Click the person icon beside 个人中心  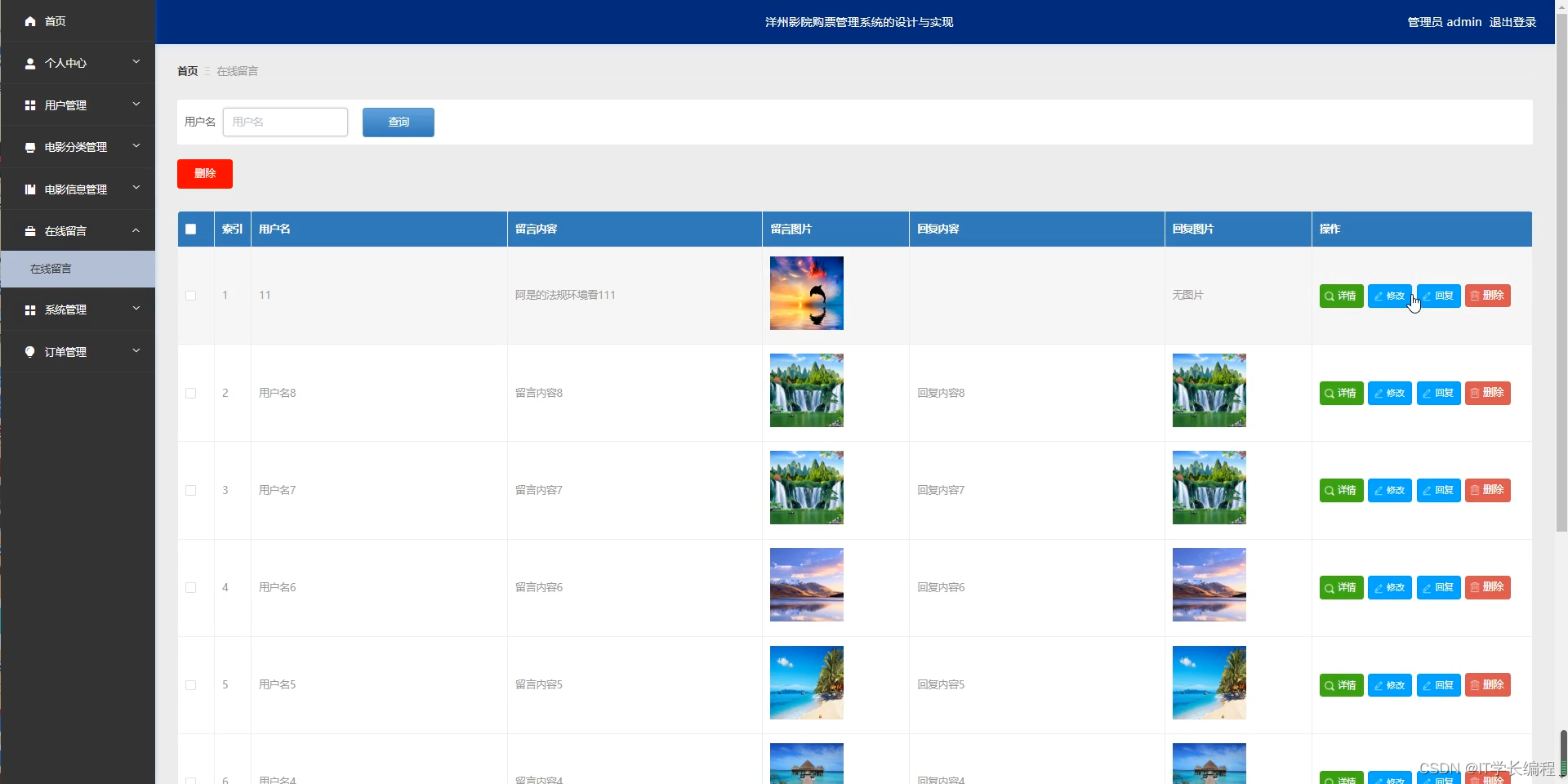pyautogui.click(x=30, y=63)
